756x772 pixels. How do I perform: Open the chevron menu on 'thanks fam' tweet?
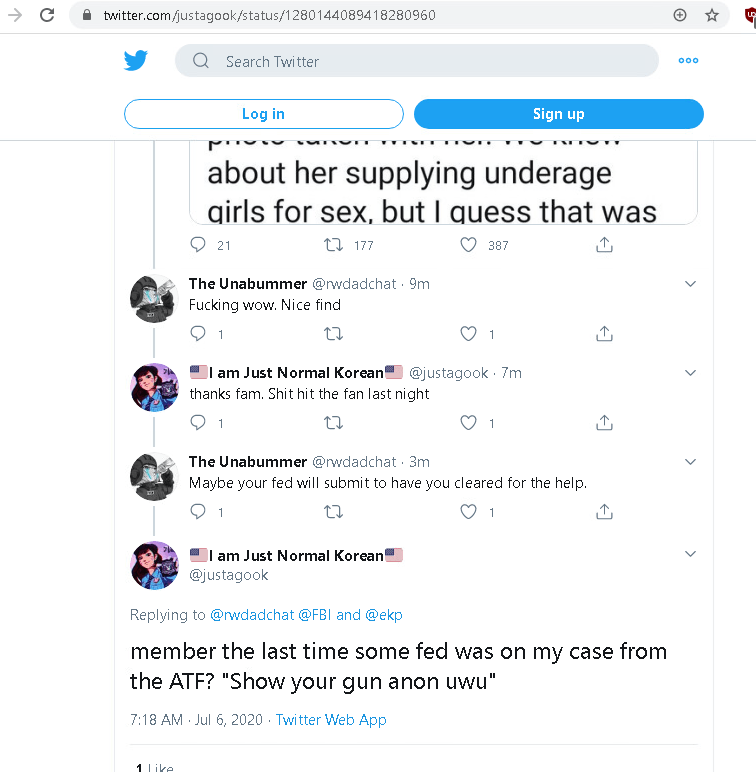[x=690, y=373]
